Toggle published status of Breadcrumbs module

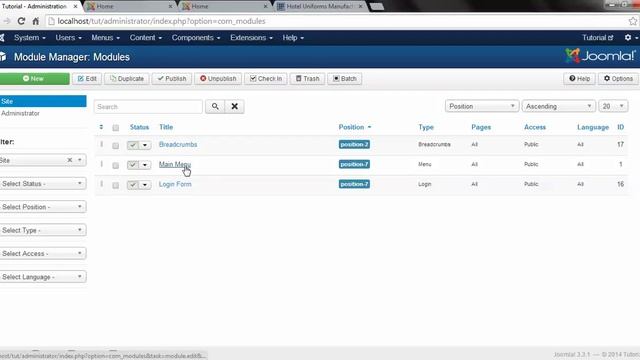133,145
